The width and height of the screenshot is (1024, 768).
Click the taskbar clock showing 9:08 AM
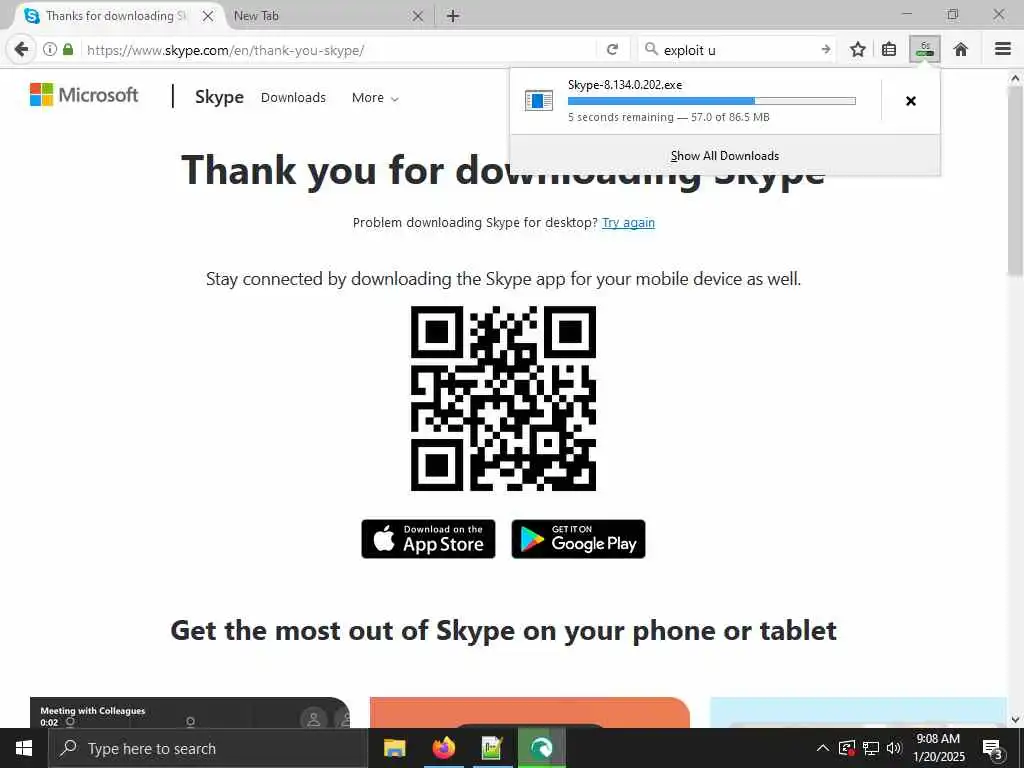pyautogui.click(x=938, y=748)
